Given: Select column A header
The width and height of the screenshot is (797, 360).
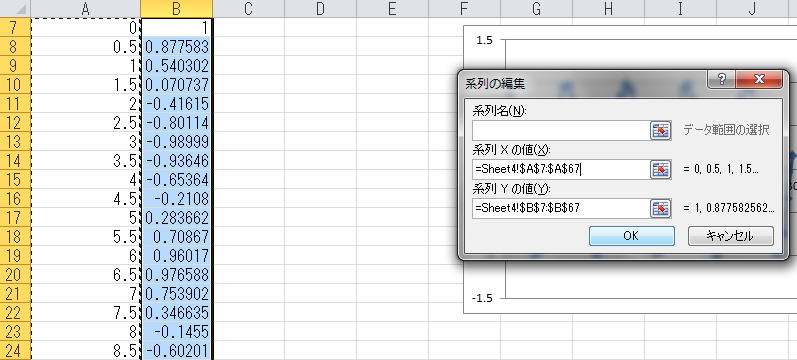Looking at the screenshot, I should (85, 9).
